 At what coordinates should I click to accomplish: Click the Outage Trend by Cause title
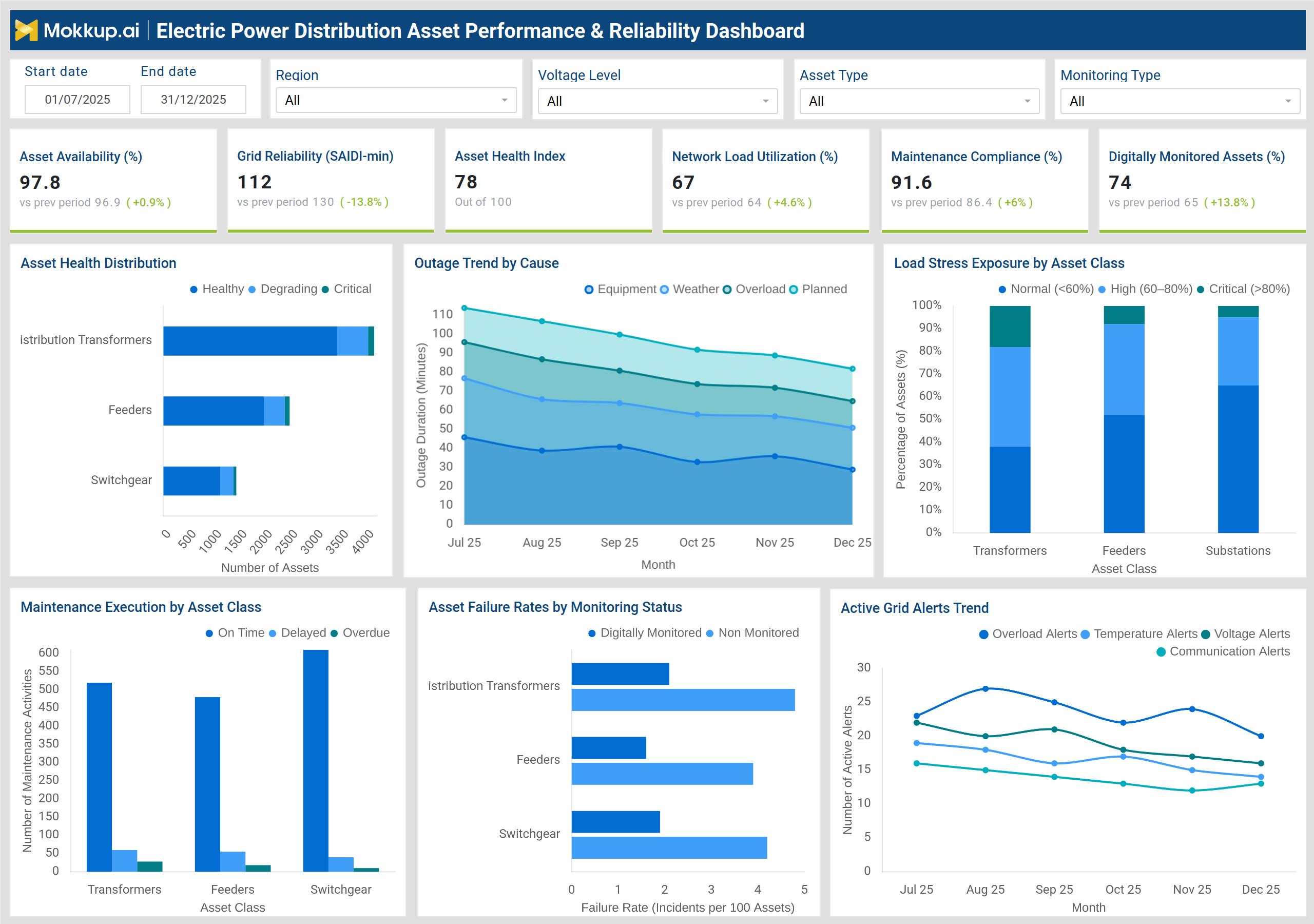click(487, 263)
